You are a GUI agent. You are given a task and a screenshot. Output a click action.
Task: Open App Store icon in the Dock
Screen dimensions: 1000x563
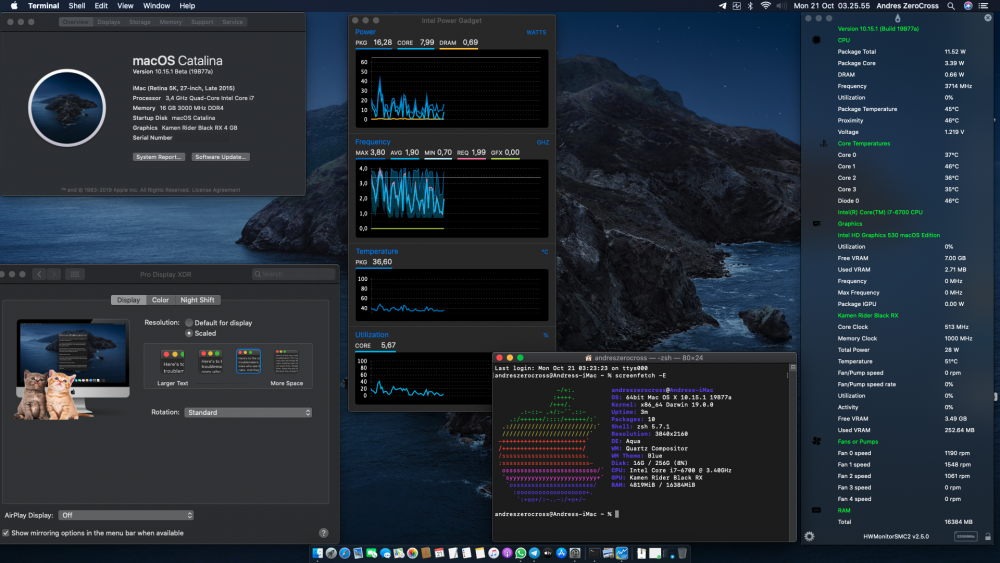click(561, 553)
